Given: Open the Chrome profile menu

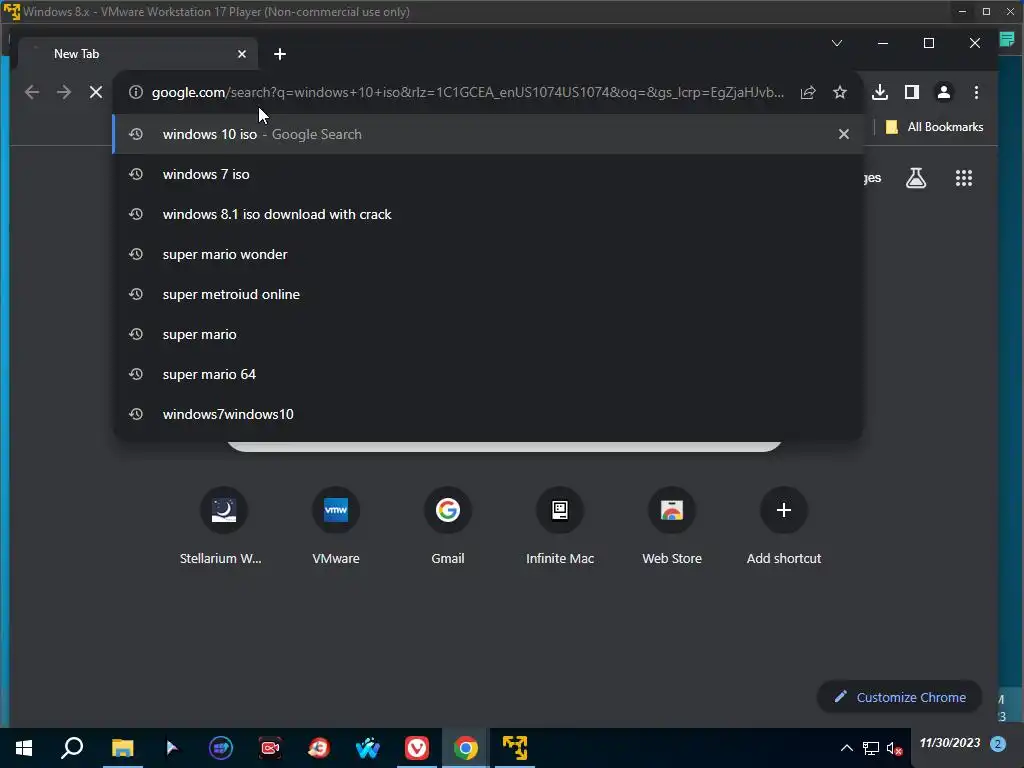Looking at the screenshot, I should tap(944, 92).
